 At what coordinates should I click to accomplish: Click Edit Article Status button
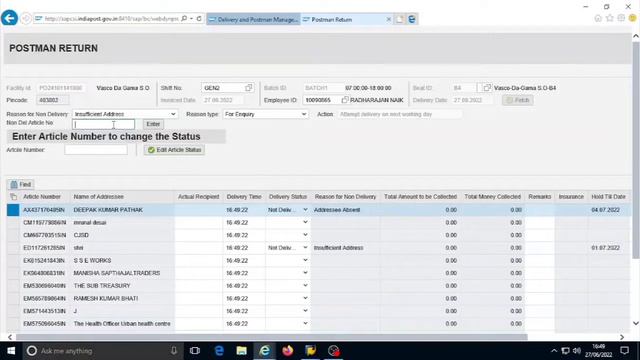[174, 150]
